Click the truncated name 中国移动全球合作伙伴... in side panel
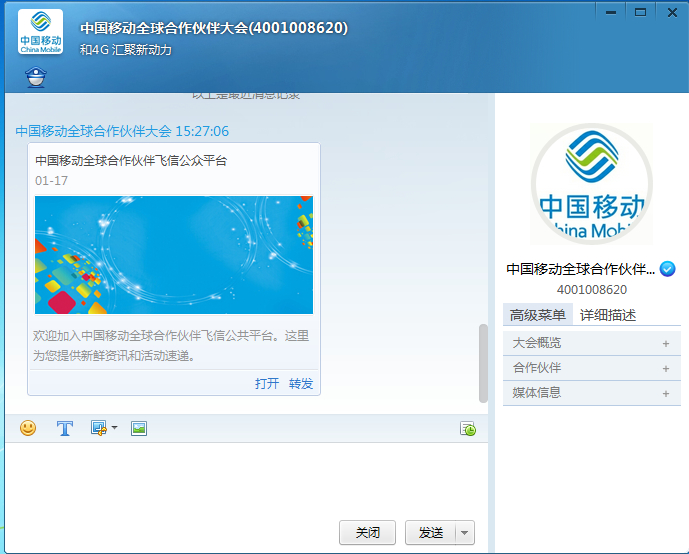This screenshot has width=689, height=554. pos(580,268)
